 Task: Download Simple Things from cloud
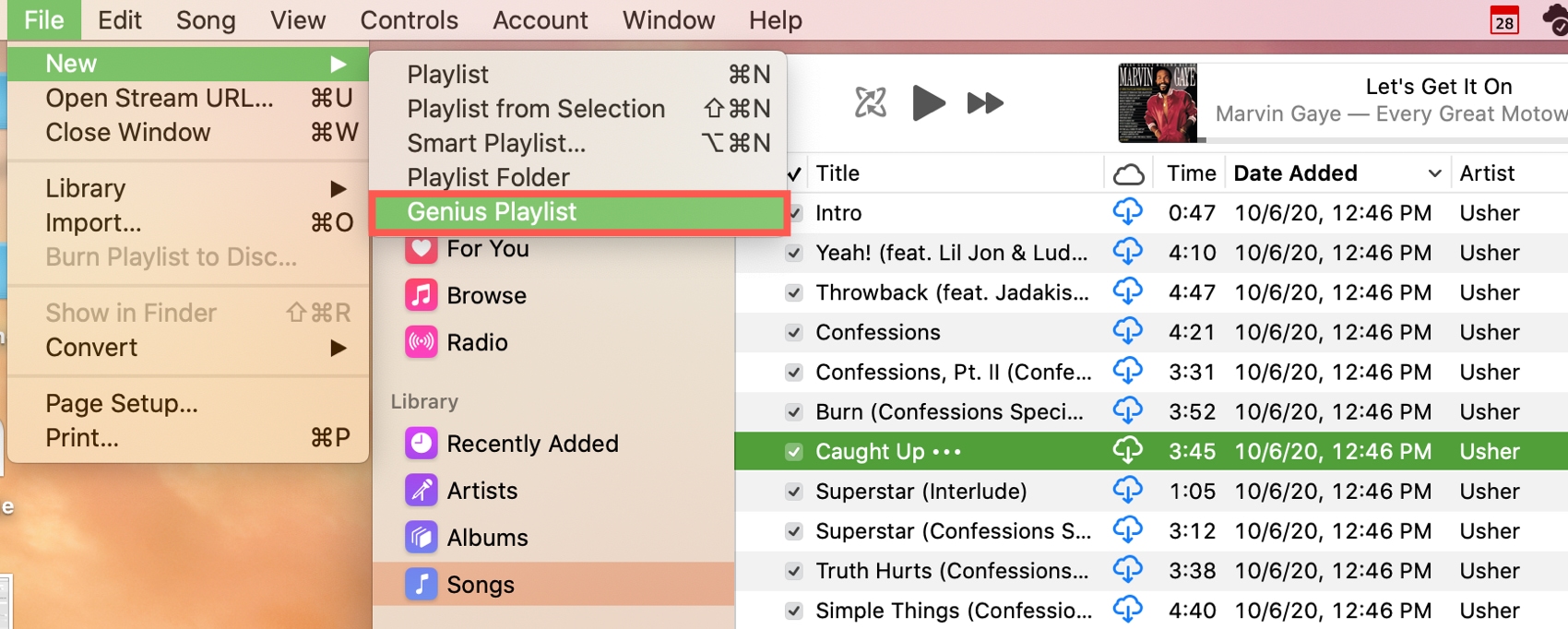tap(1127, 610)
